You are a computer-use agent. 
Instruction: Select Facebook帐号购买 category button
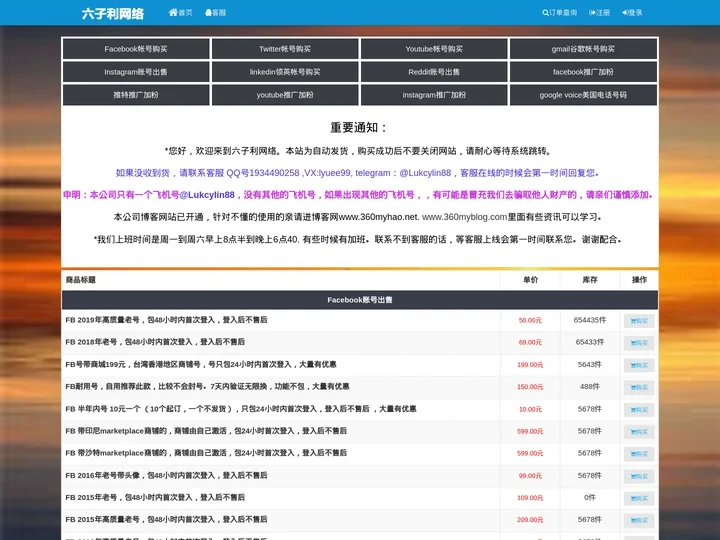(136, 49)
